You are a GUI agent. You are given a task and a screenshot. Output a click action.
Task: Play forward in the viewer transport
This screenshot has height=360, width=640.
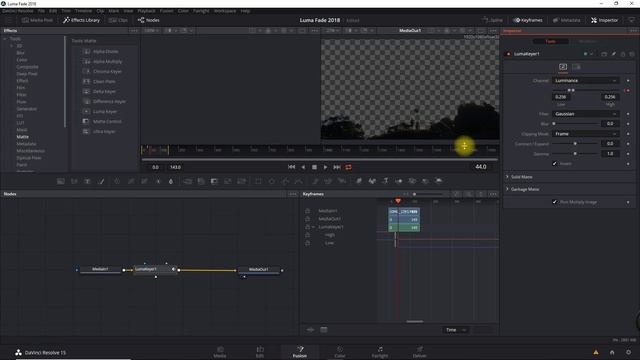[325, 167]
